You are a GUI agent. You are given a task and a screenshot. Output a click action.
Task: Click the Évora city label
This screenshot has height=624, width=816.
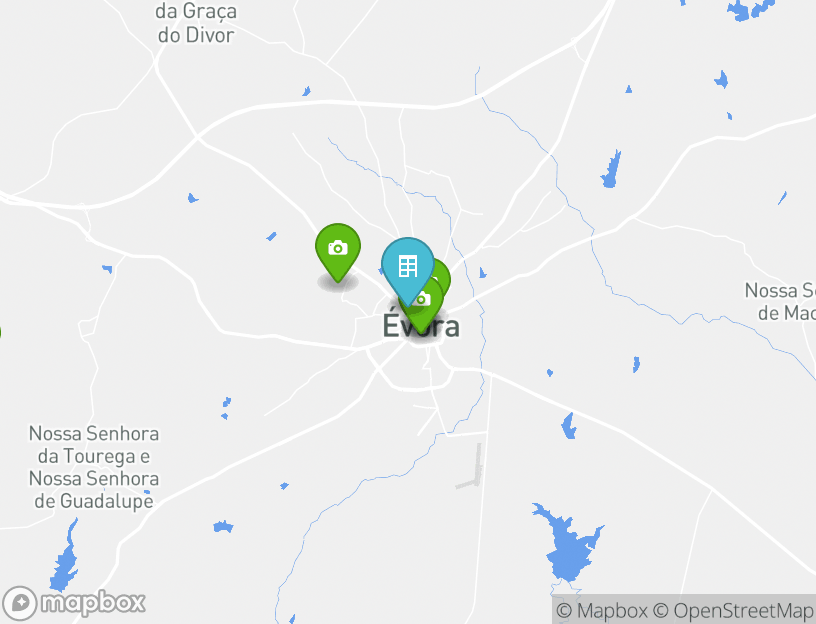click(x=421, y=327)
